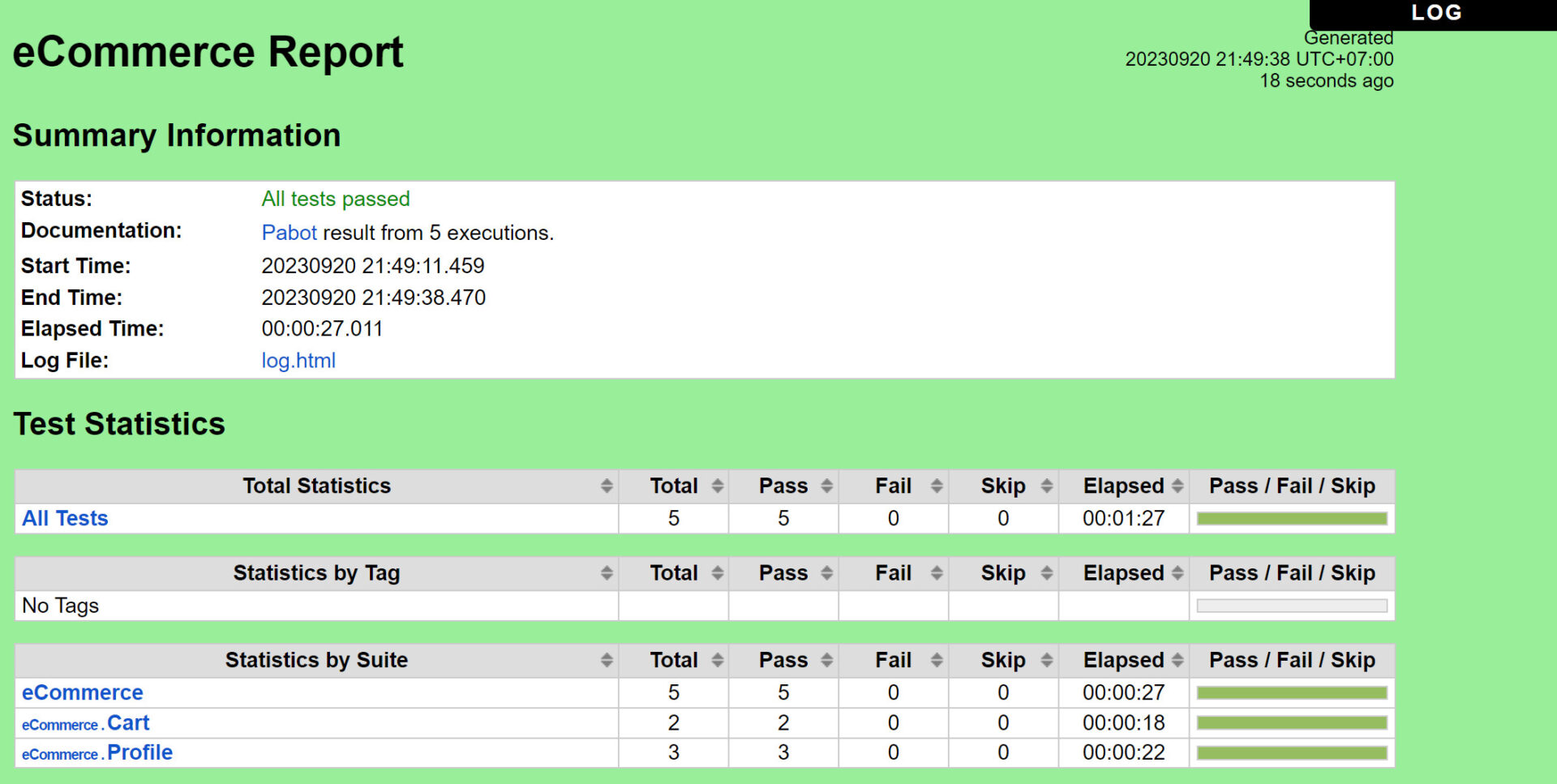The height and width of the screenshot is (784, 1557).
Task: Sort Total Statistics by Fail column arrow
Action: (x=937, y=486)
